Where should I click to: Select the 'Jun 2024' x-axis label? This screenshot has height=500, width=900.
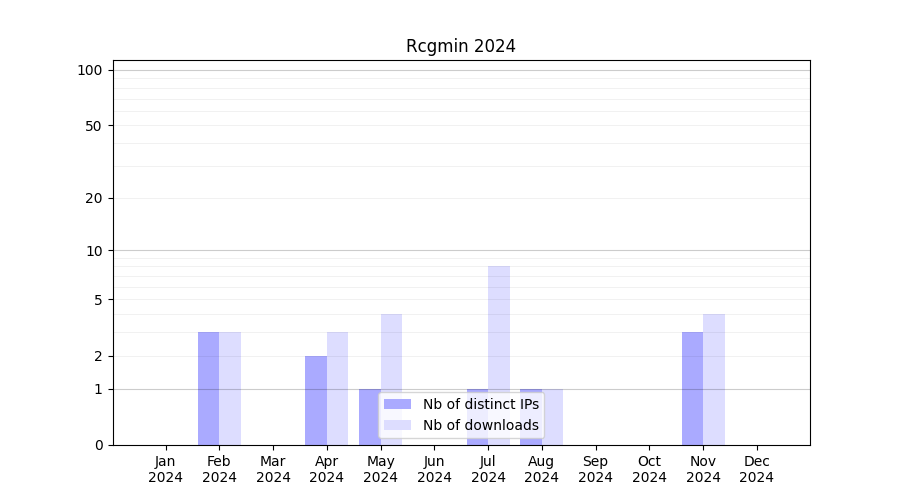click(x=434, y=469)
